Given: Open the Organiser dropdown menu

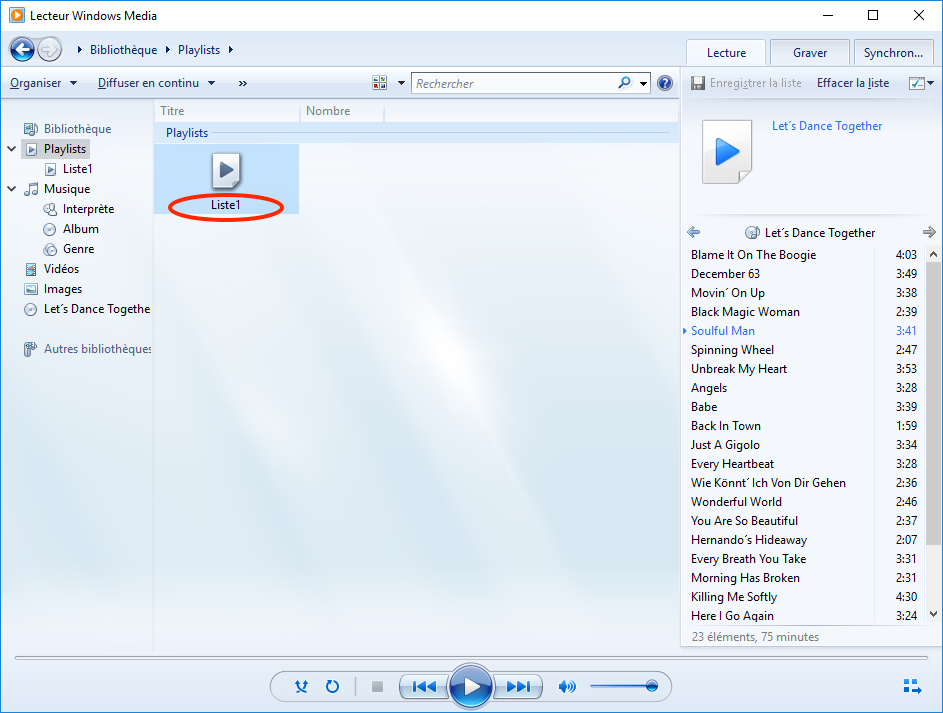Looking at the screenshot, I should point(43,83).
